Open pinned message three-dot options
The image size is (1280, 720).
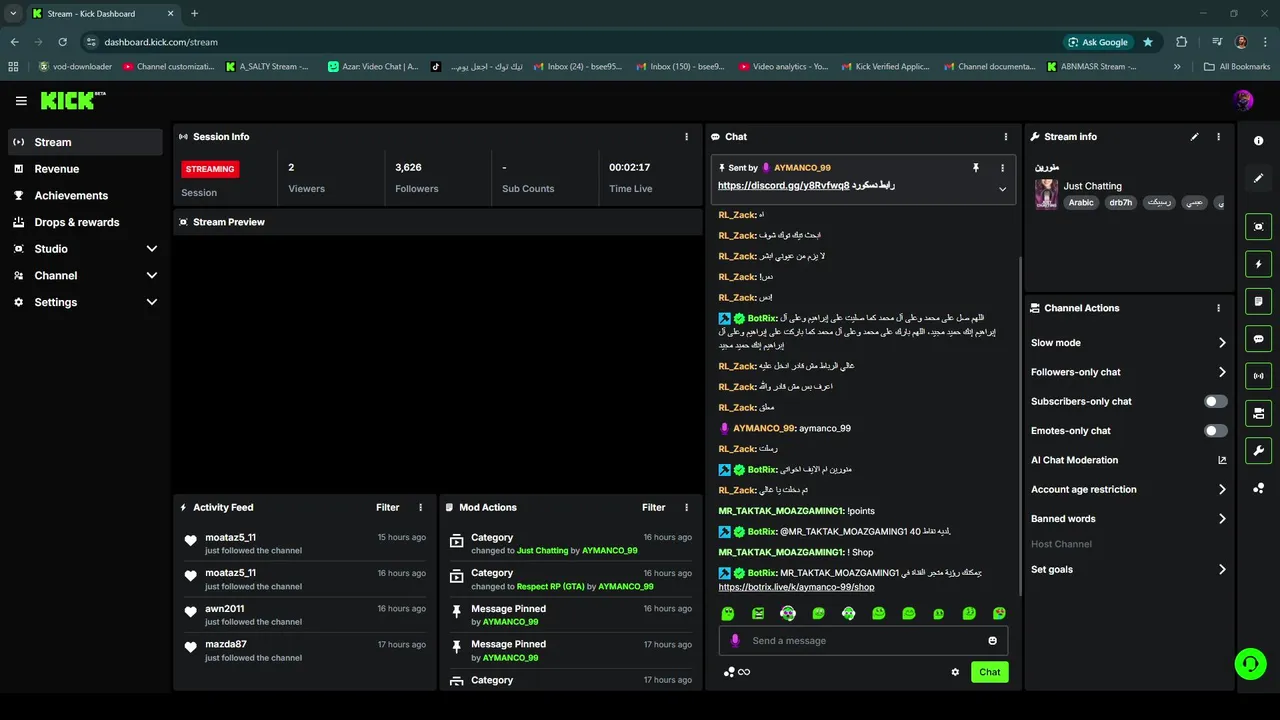[x=1002, y=168]
